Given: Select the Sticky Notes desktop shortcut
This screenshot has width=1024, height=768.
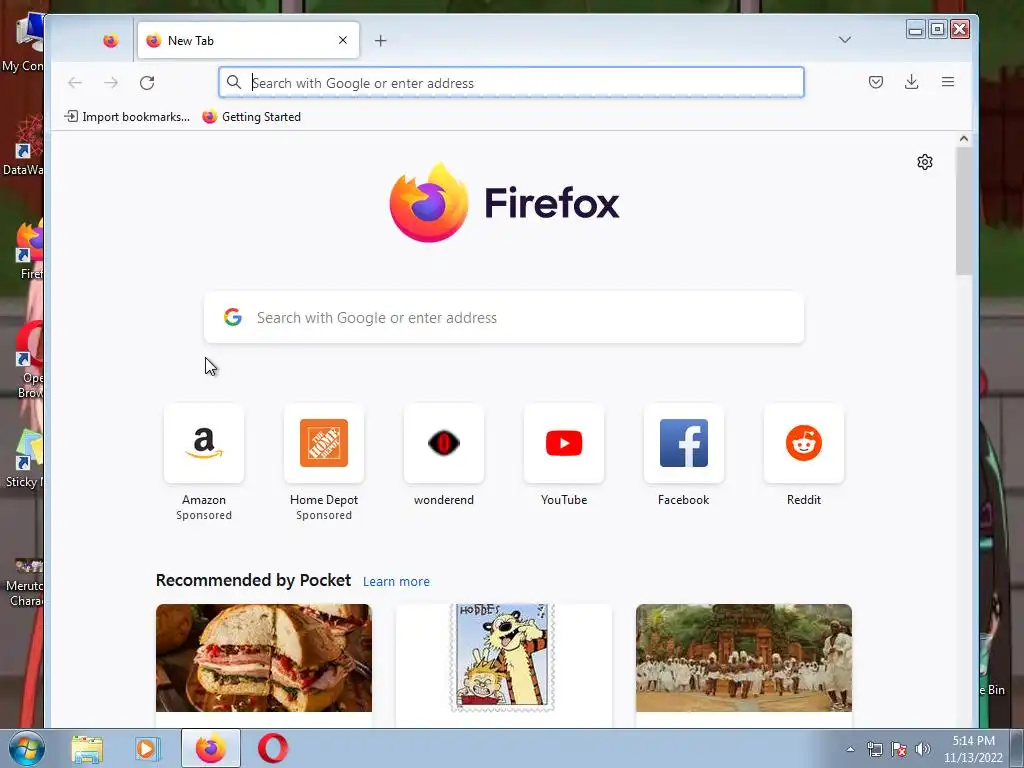Looking at the screenshot, I should (25, 458).
